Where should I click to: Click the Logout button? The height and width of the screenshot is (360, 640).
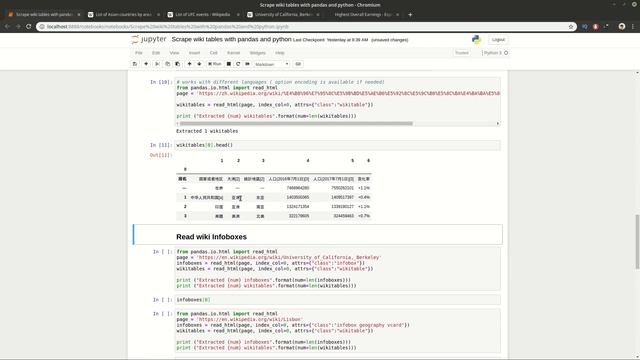[x=498, y=40]
